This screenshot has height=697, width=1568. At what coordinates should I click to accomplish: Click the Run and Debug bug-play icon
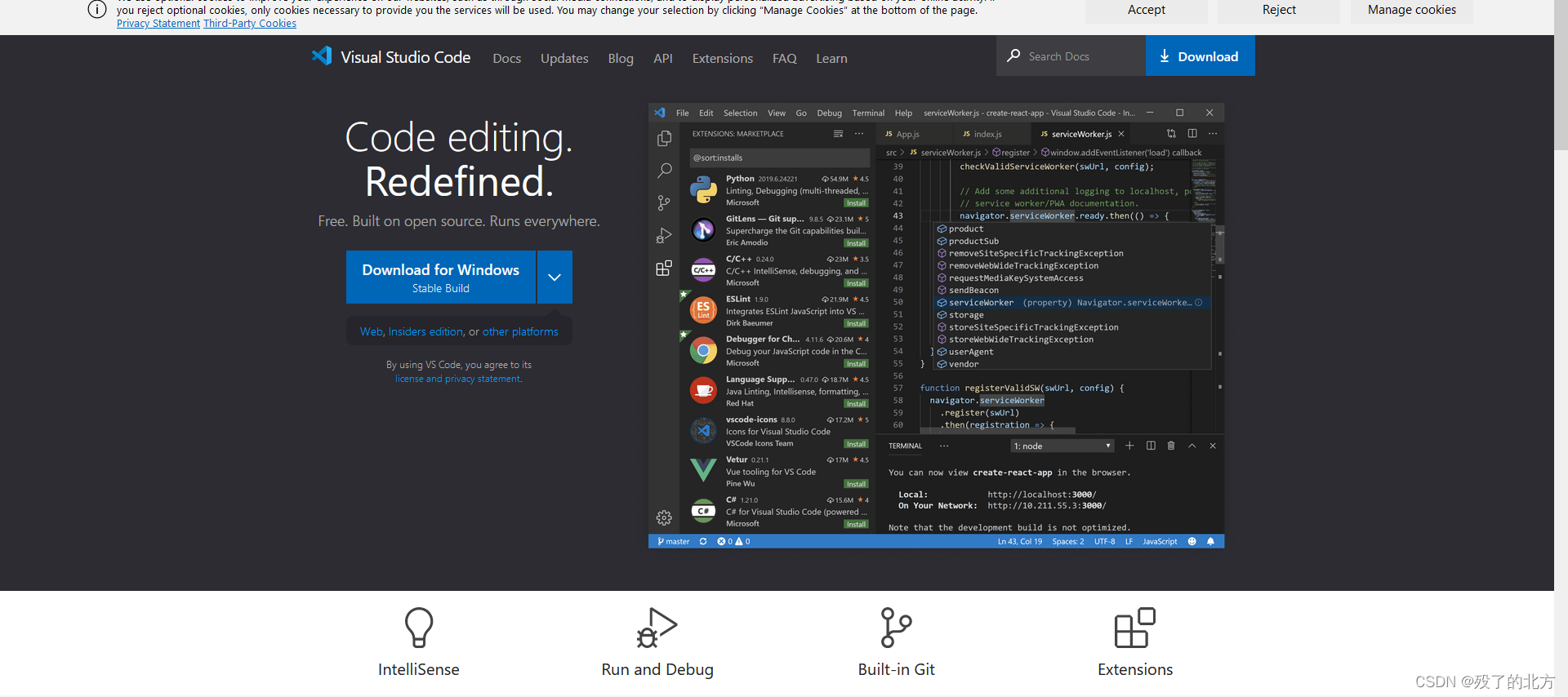(x=657, y=628)
